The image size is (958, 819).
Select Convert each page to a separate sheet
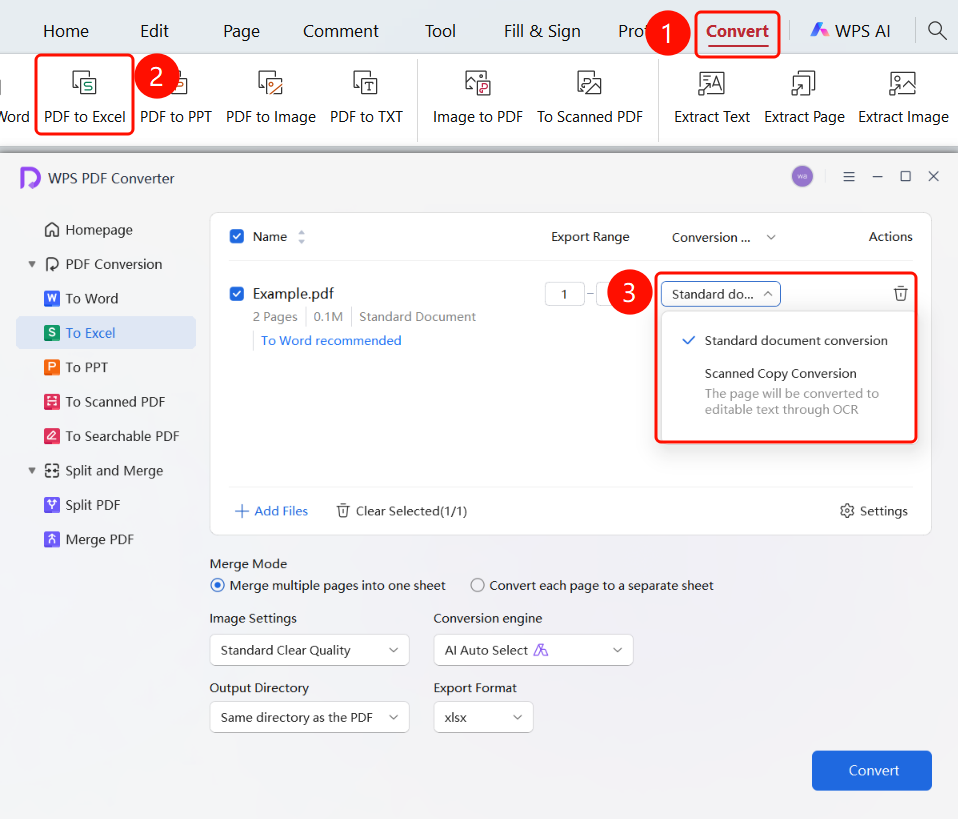coord(477,586)
